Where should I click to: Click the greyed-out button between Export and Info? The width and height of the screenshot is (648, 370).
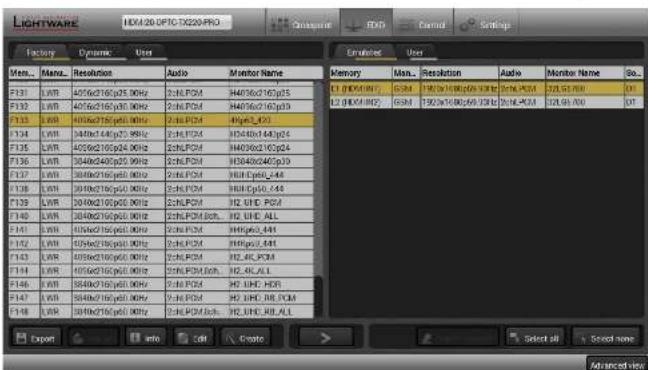click(94, 339)
